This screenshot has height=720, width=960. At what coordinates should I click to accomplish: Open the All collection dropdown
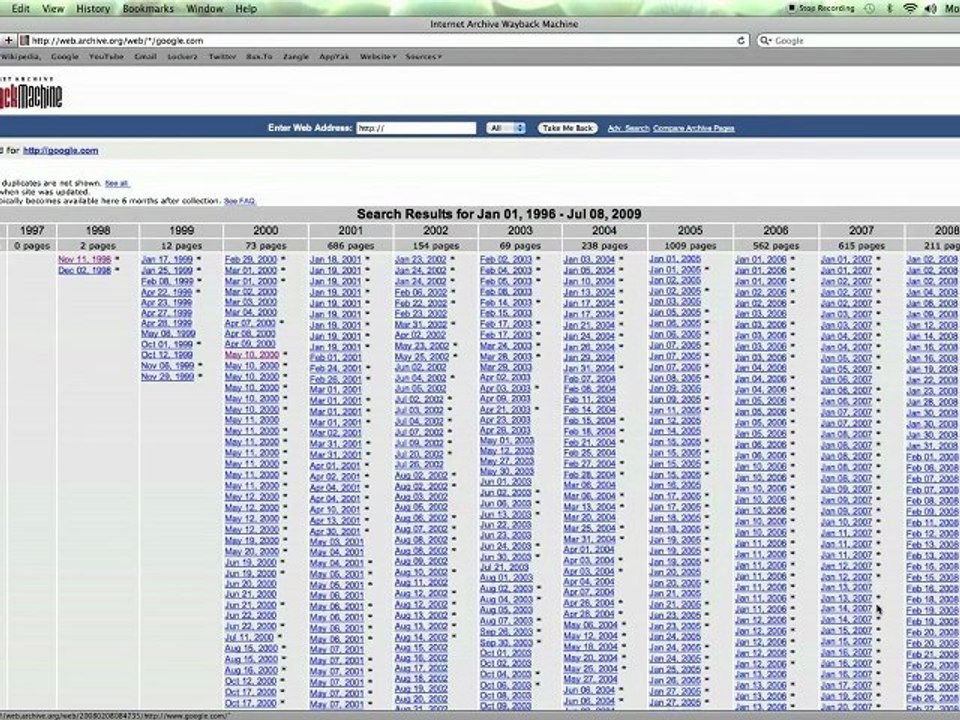(506, 128)
